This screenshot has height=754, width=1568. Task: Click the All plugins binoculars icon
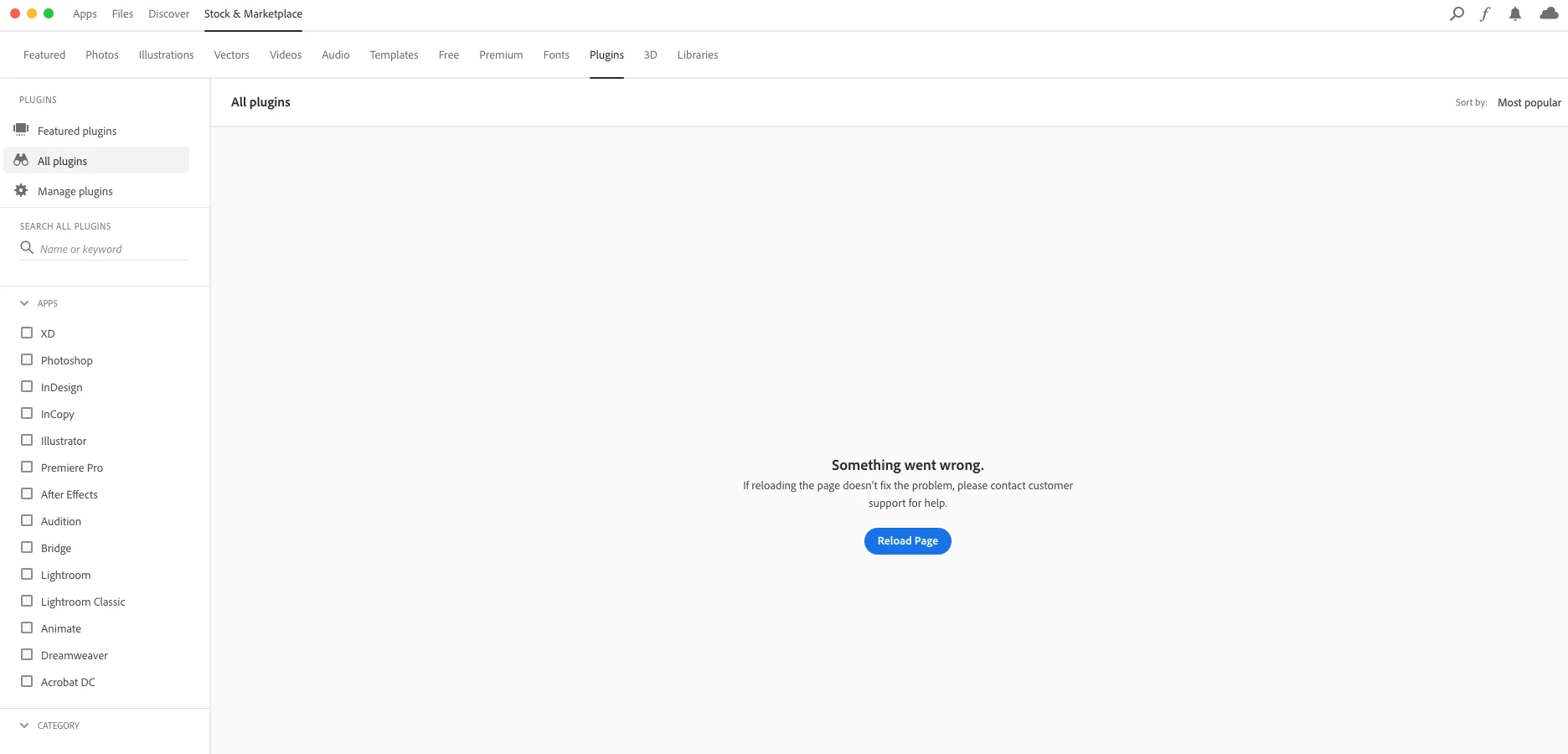coord(21,160)
